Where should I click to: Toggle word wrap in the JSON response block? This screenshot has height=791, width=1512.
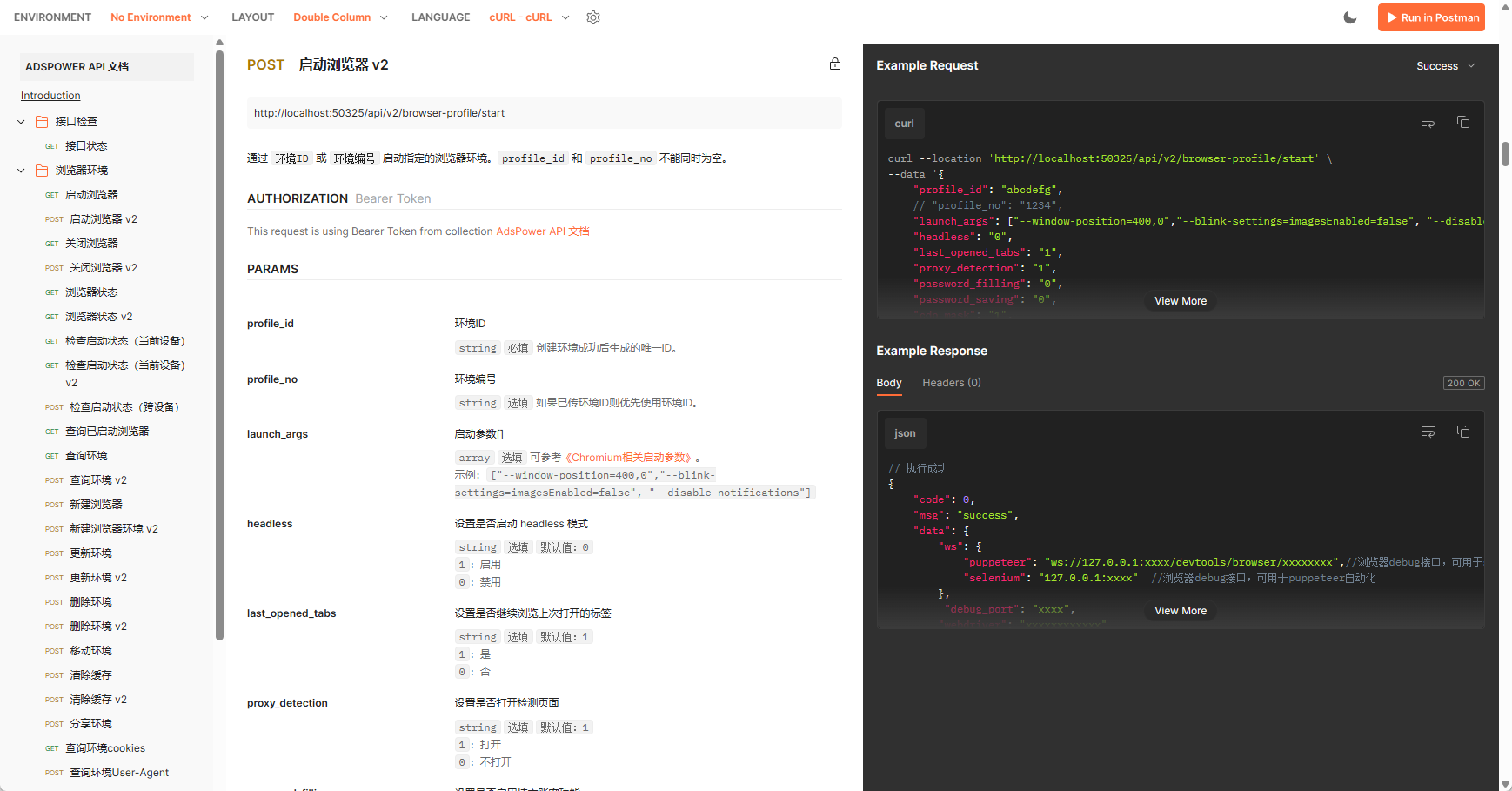1428,432
